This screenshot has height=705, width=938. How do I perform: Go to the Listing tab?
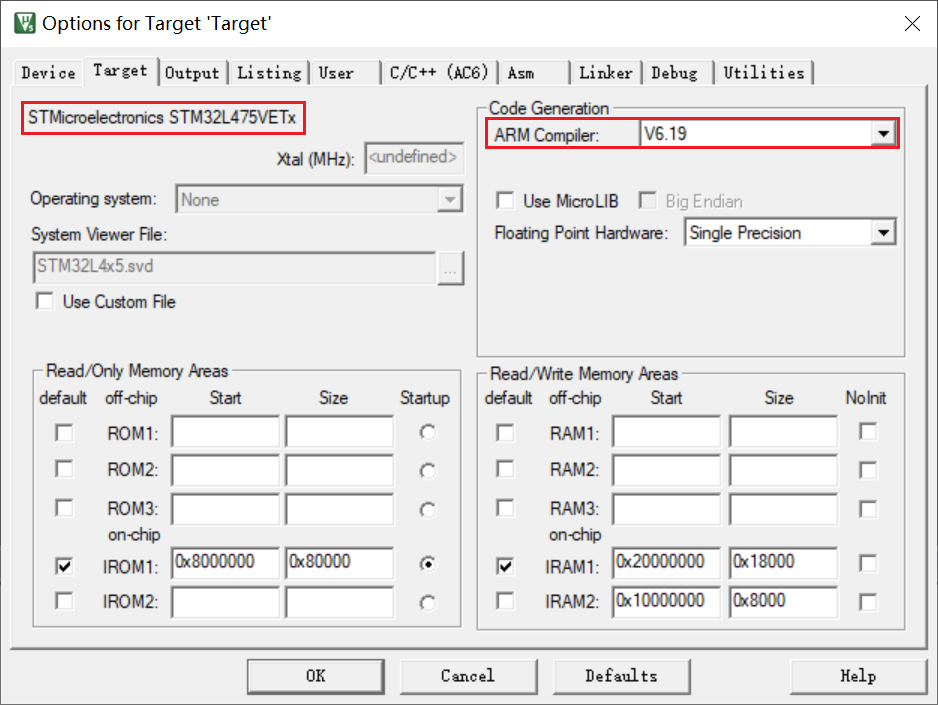tap(269, 73)
